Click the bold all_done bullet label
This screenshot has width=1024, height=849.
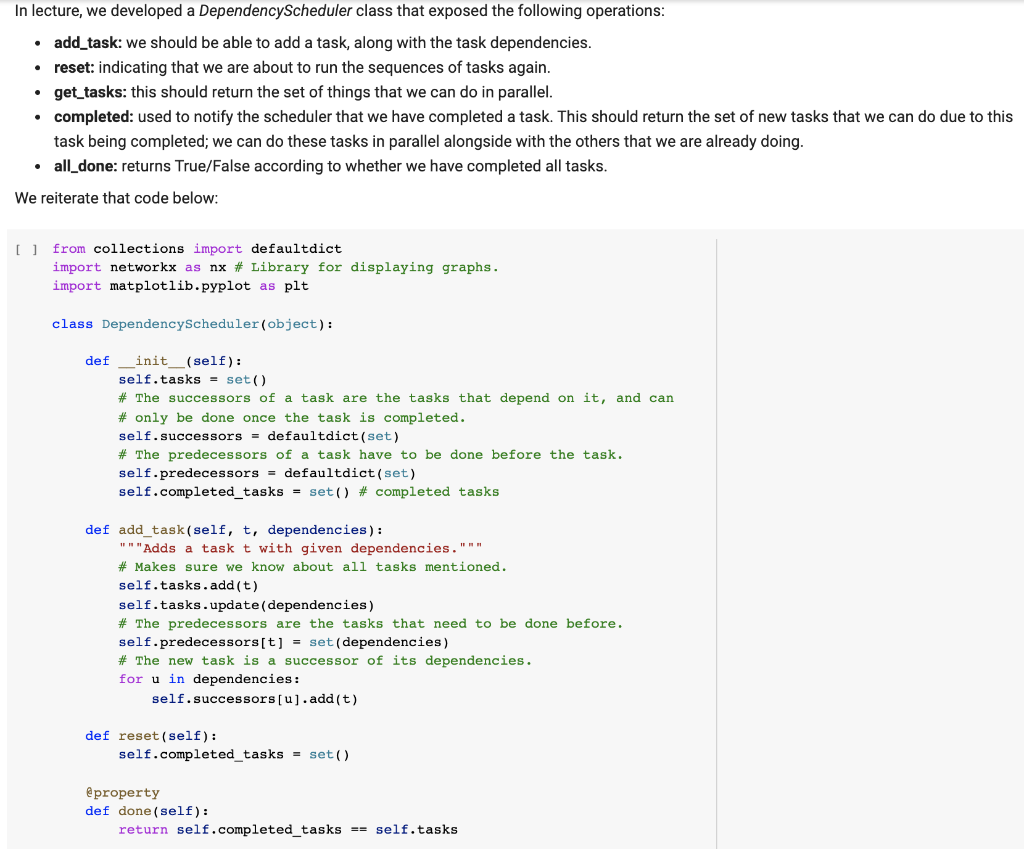(x=86, y=166)
